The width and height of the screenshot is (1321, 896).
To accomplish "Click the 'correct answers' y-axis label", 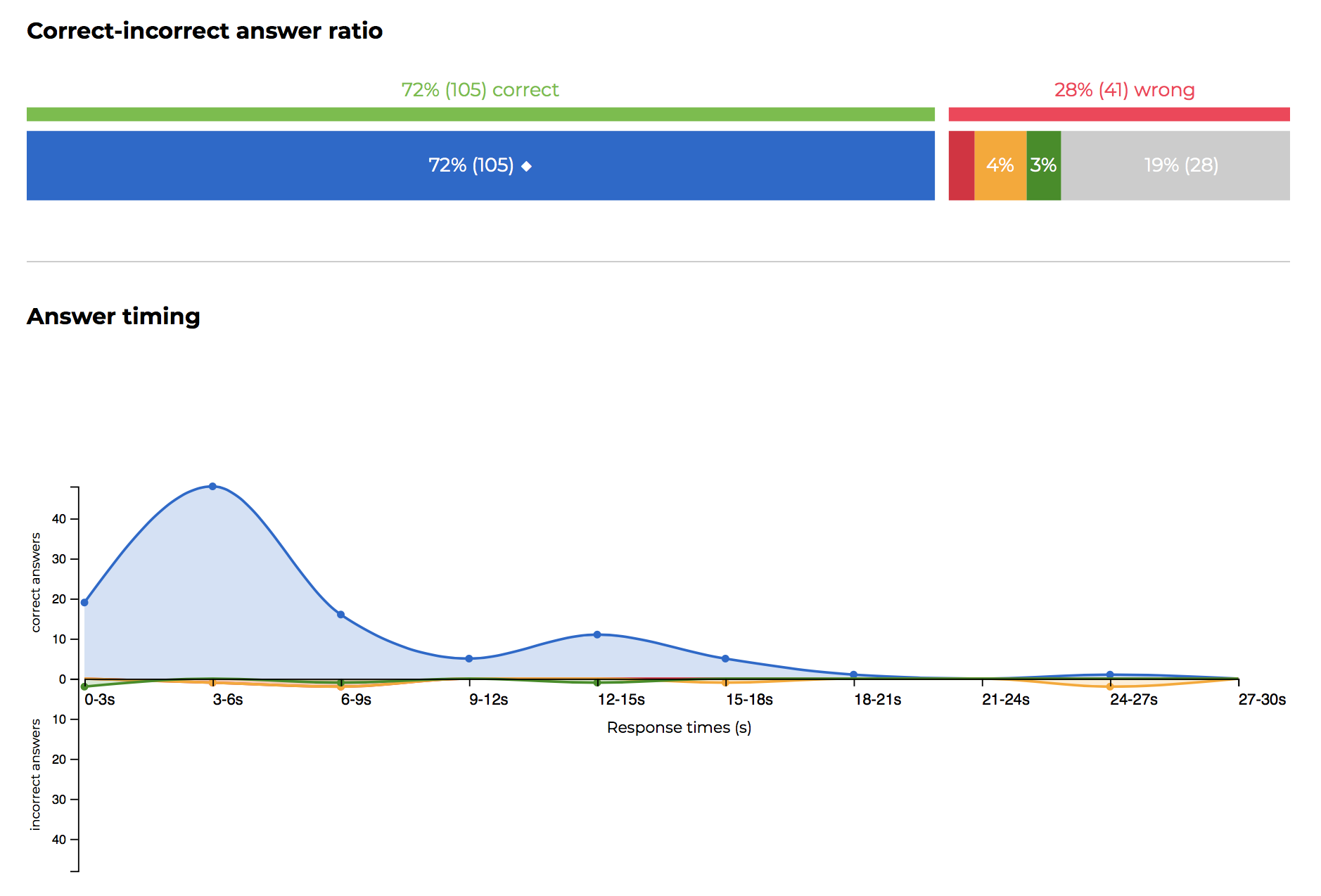I will [36, 582].
